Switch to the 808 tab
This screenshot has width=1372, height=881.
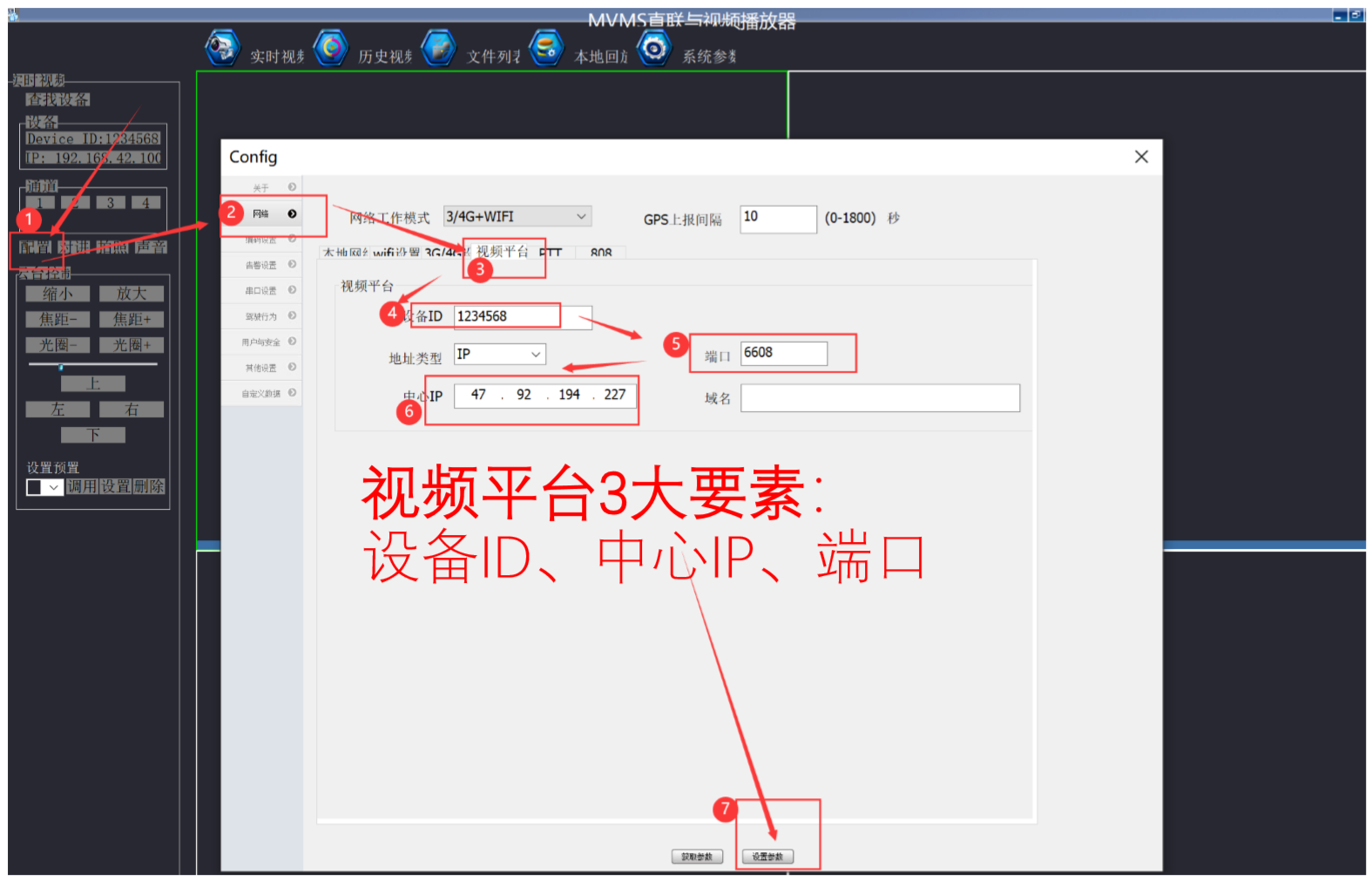(600, 254)
